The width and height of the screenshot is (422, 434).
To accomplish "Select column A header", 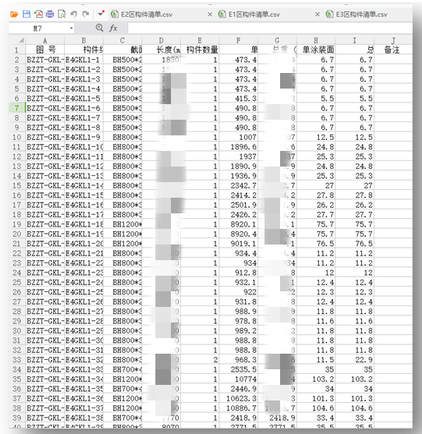I will tap(45, 40).
